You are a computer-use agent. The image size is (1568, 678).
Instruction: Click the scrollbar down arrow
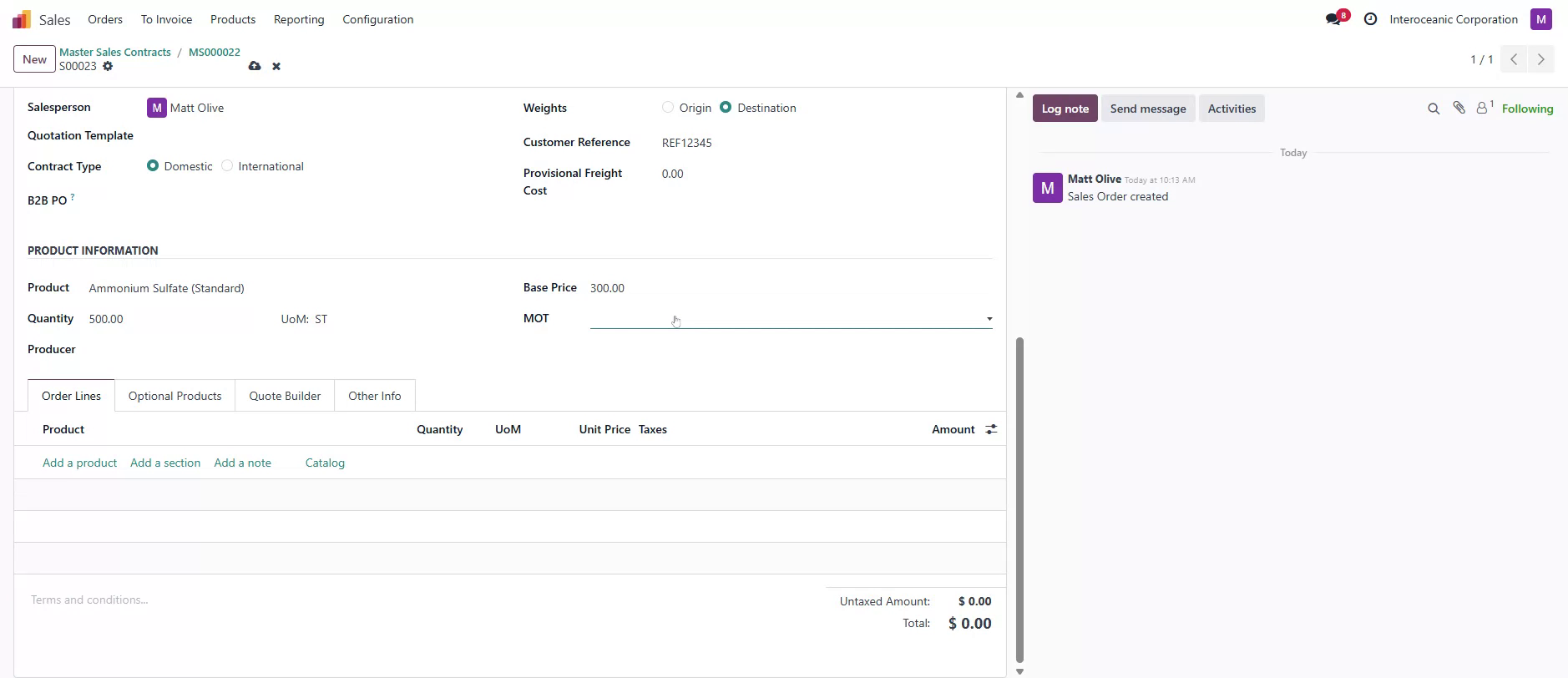(1019, 670)
